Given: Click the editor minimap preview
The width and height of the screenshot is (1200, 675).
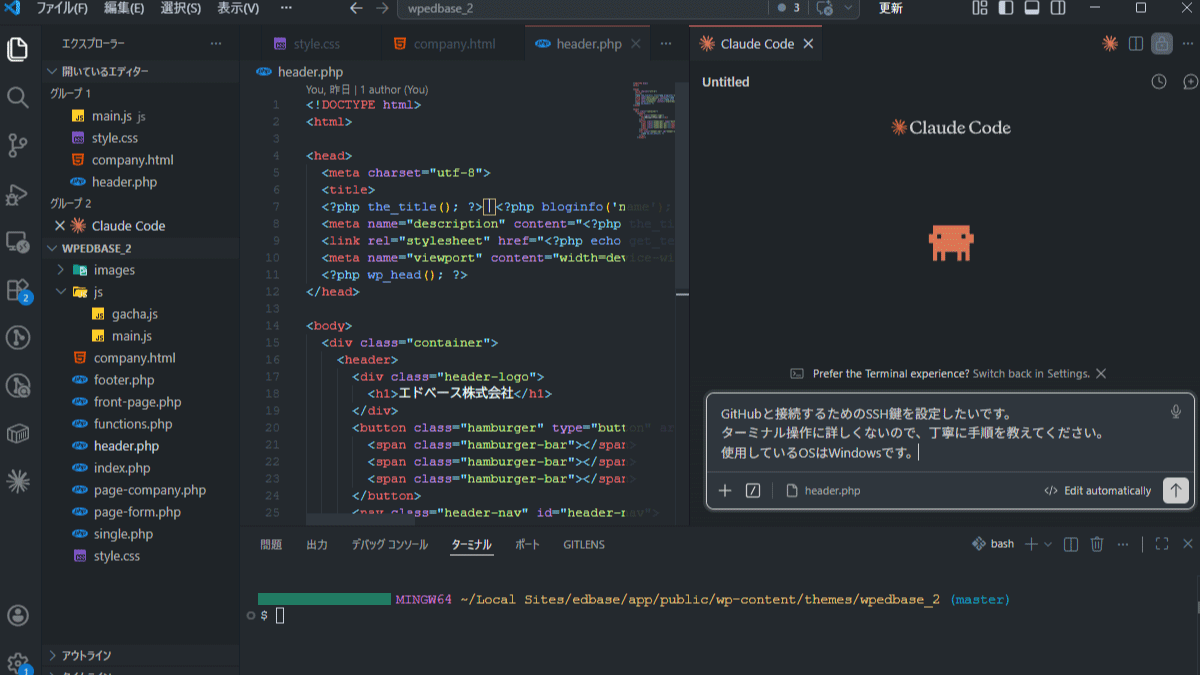Looking at the screenshot, I should 654,112.
